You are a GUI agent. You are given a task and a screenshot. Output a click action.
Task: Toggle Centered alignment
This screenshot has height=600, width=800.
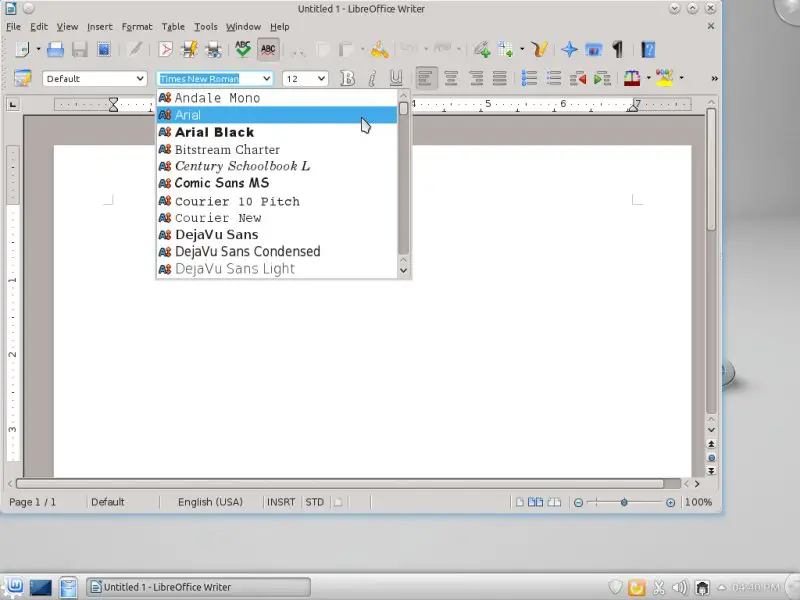point(451,78)
